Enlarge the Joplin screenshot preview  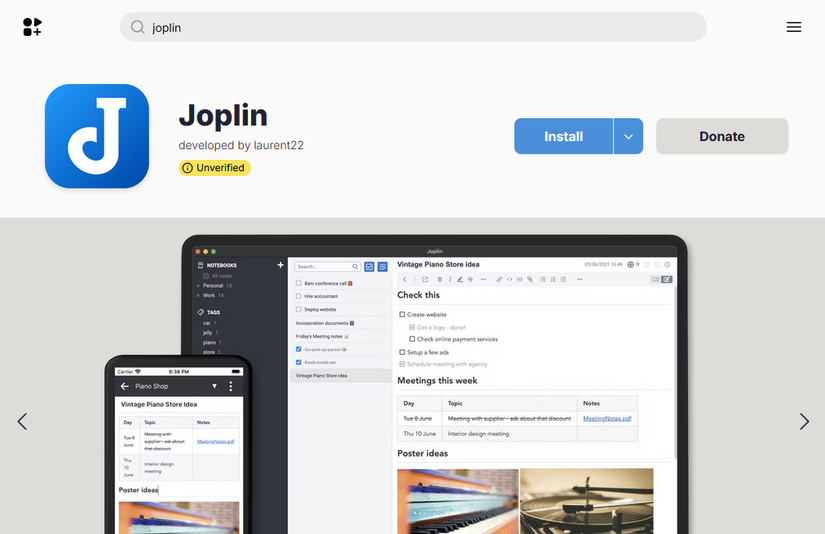(x=396, y=385)
